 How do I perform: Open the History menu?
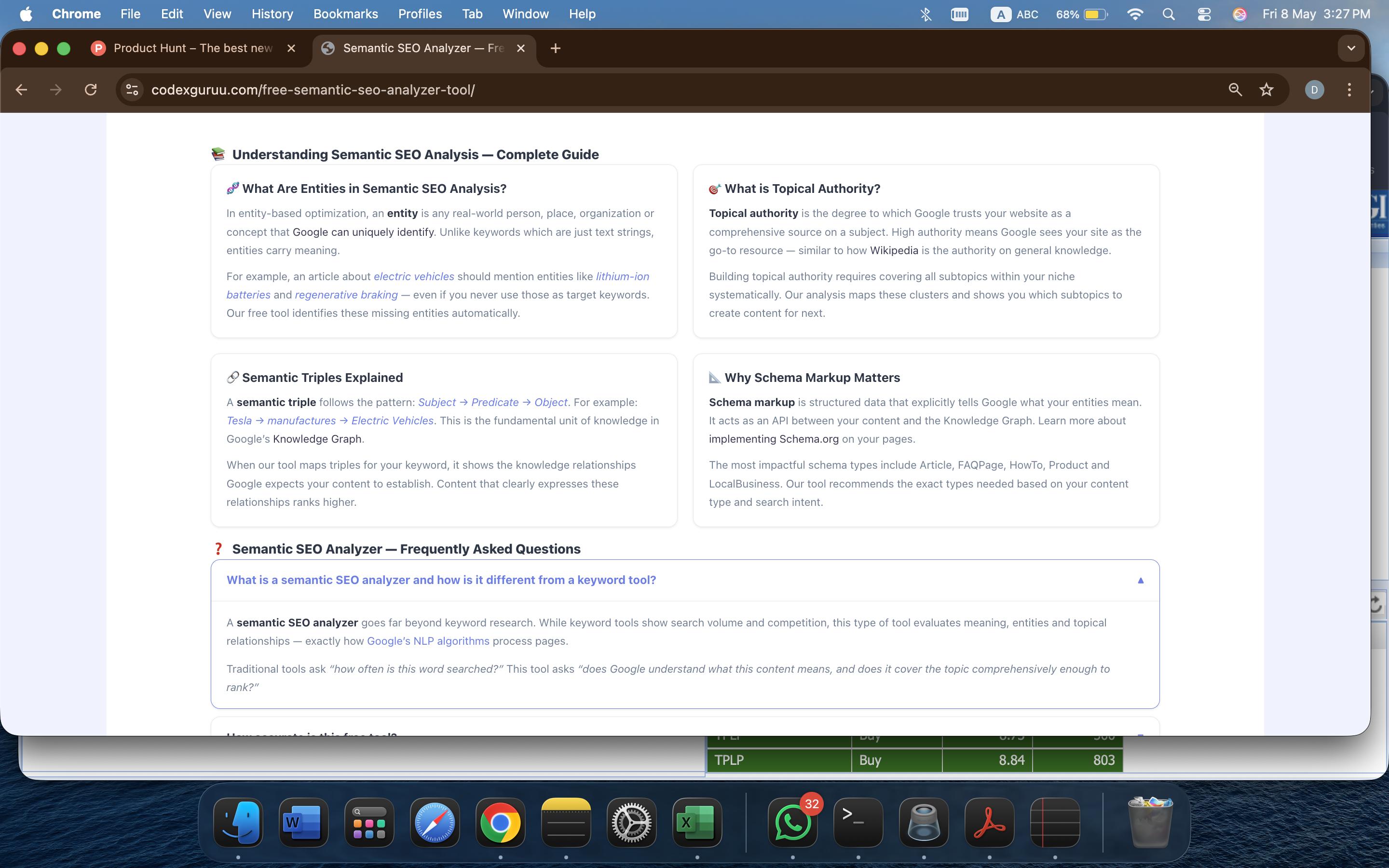point(272,14)
